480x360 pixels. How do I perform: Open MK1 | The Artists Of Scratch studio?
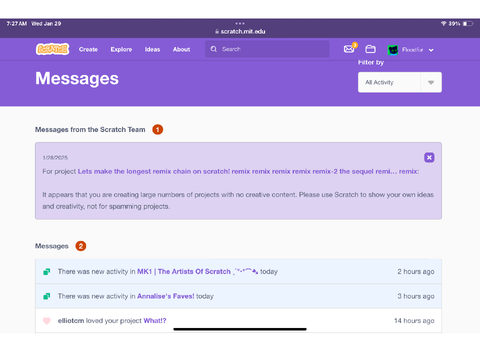198,271
